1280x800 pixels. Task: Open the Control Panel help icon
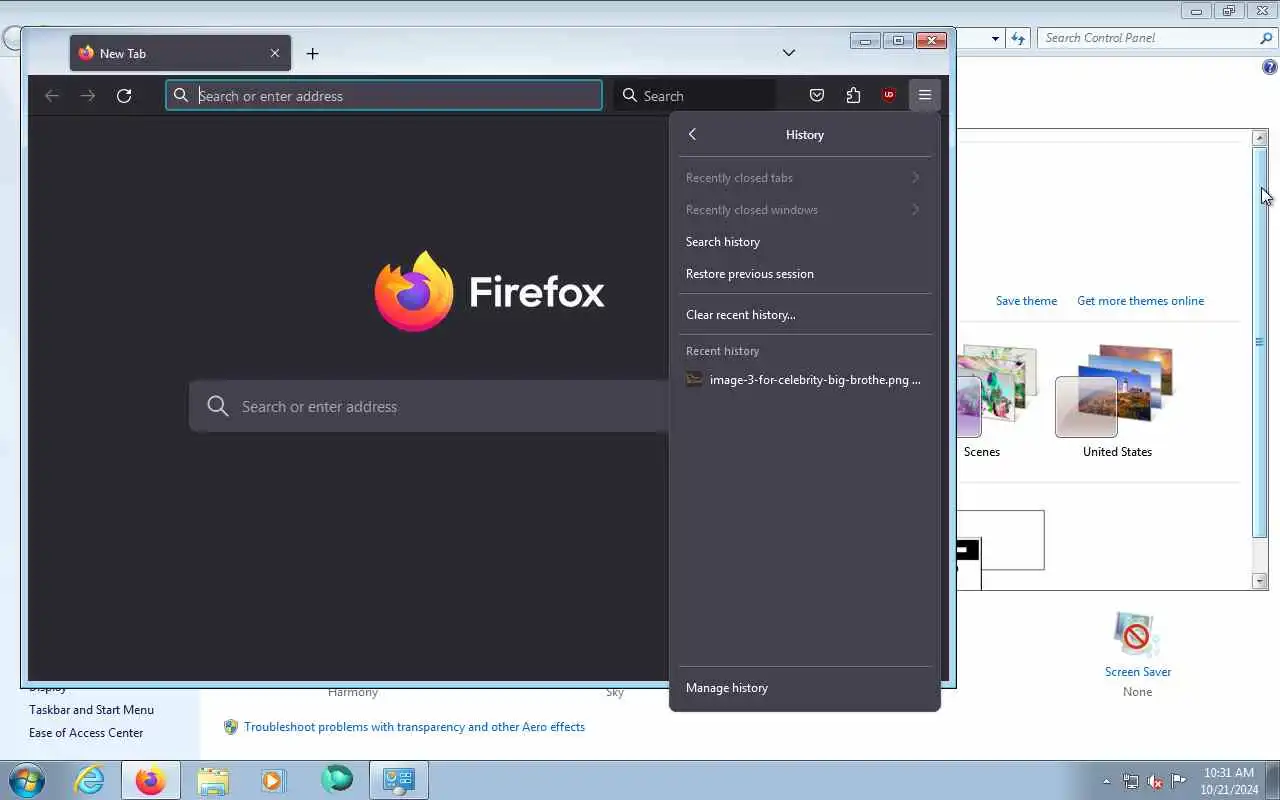[1270, 67]
